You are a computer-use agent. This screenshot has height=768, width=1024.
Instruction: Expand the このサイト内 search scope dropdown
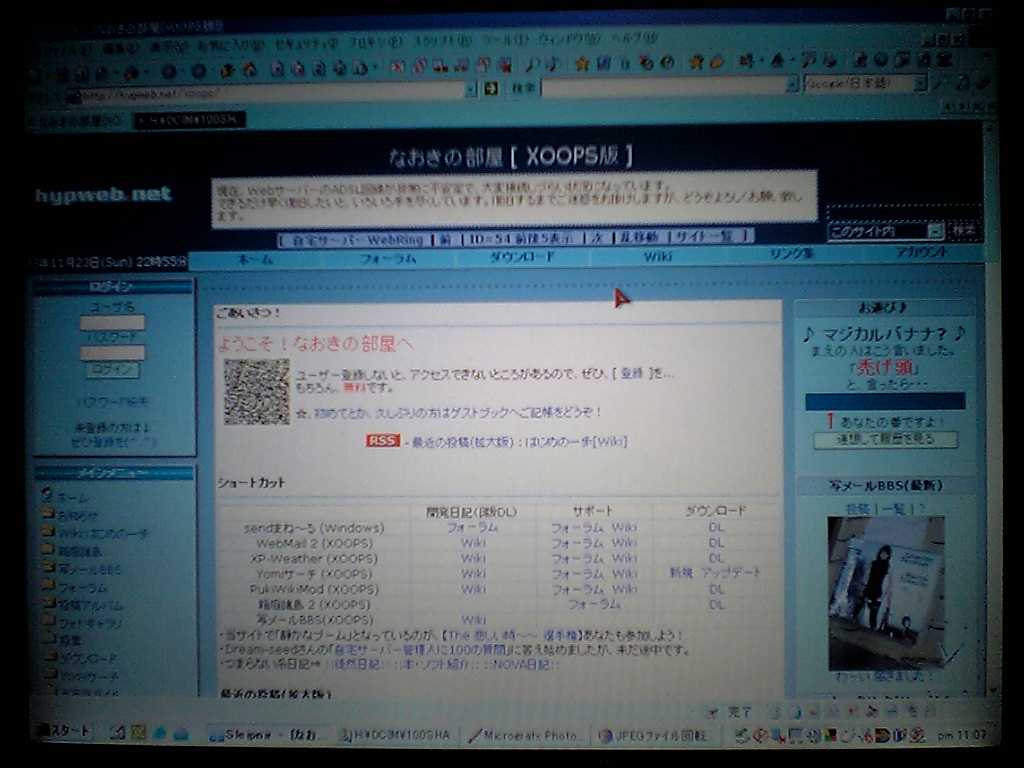coord(935,231)
